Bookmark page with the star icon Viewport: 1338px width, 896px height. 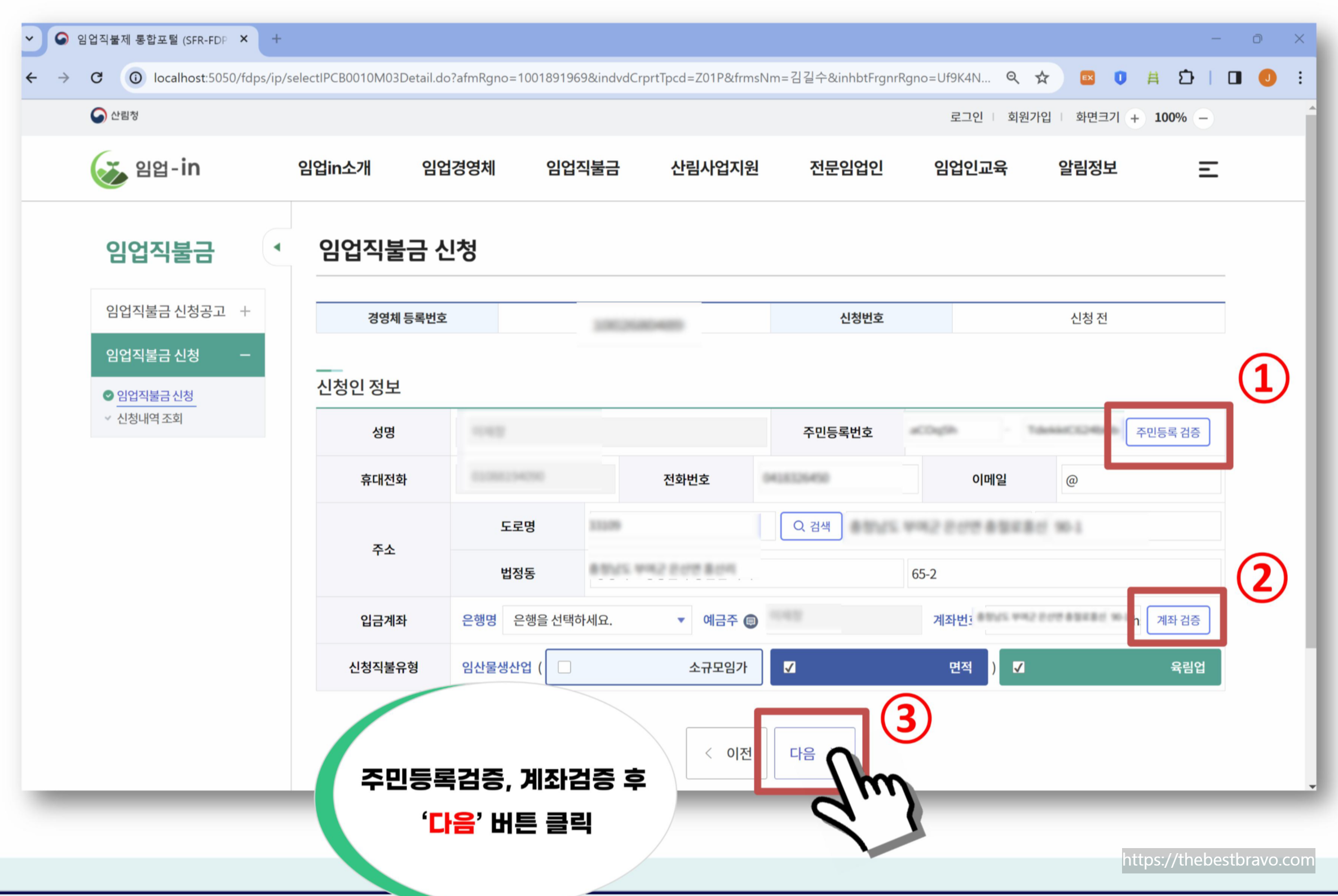[x=1042, y=78]
